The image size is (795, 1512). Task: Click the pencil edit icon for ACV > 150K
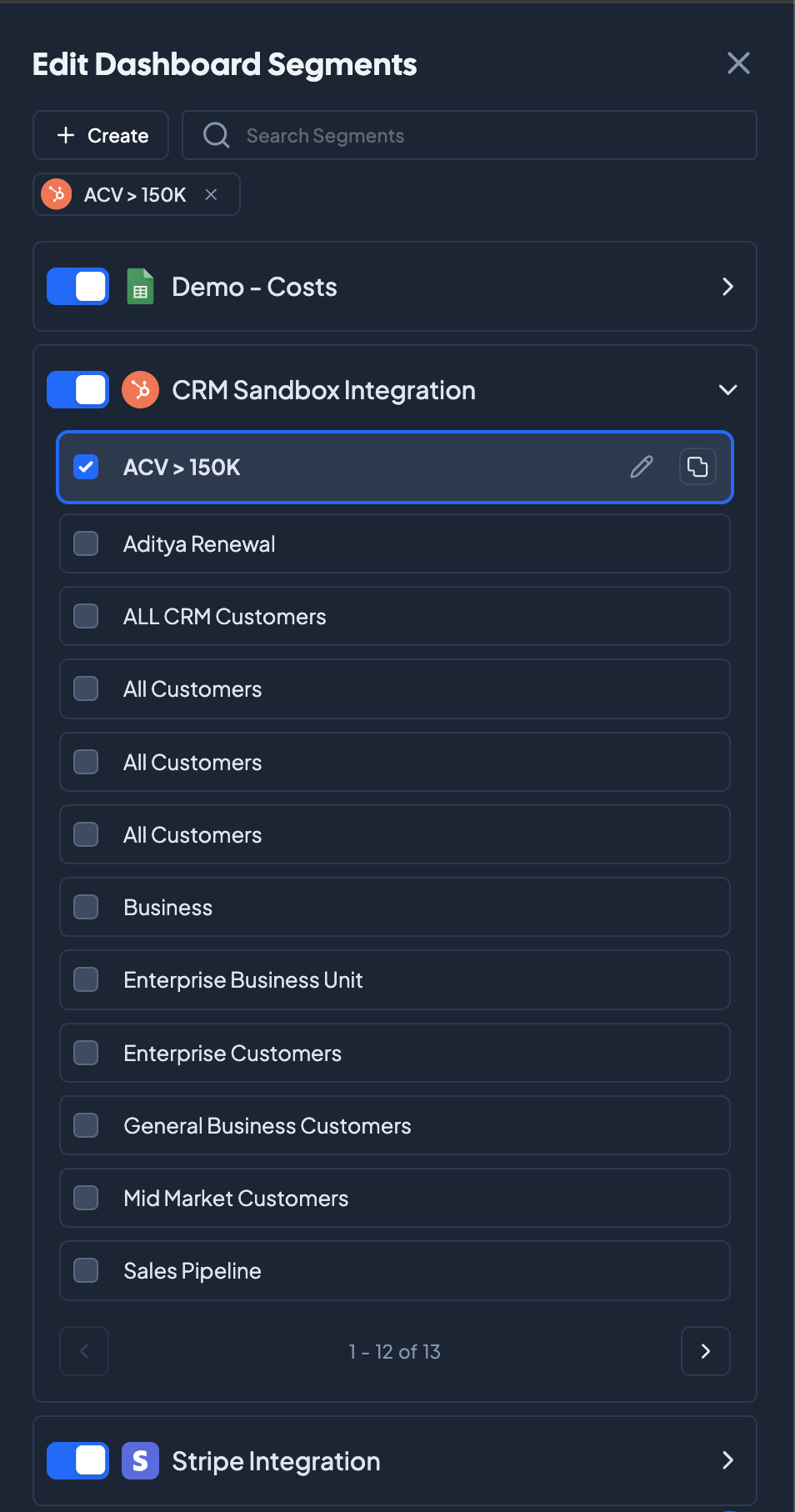pos(642,467)
